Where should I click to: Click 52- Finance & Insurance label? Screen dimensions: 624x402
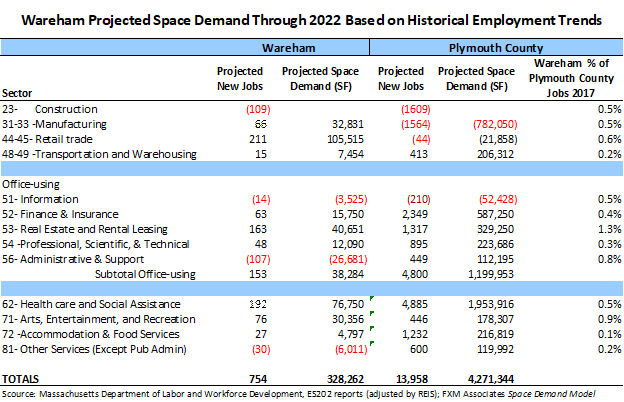coord(60,214)
